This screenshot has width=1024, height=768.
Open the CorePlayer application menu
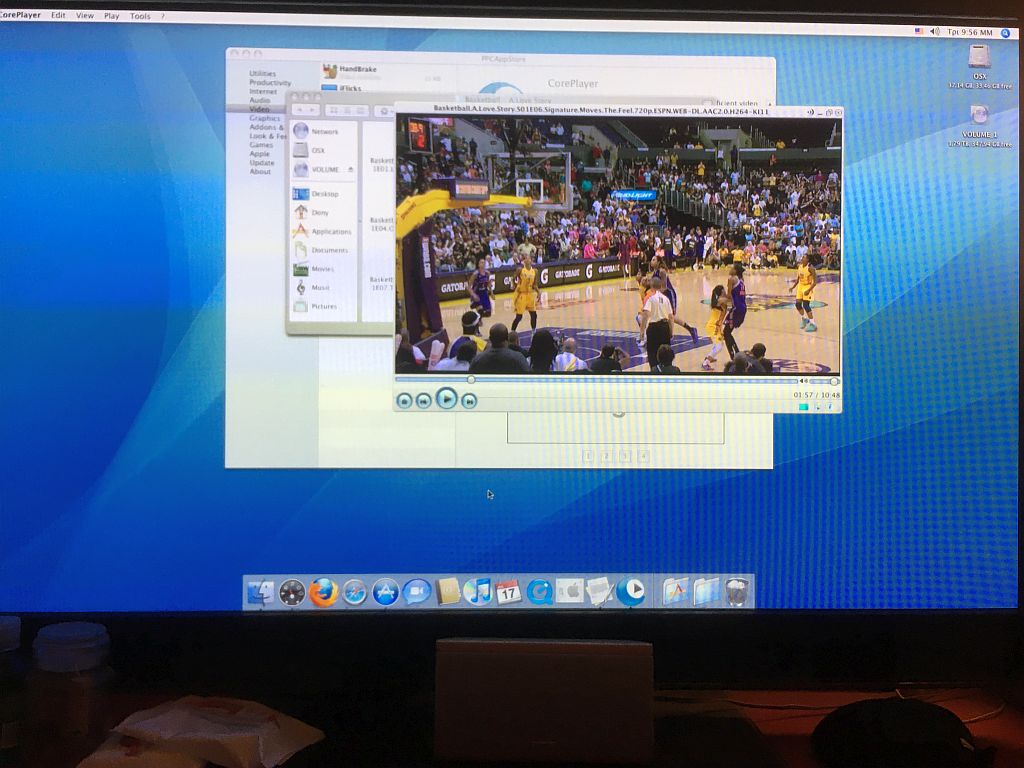[20, 14]
